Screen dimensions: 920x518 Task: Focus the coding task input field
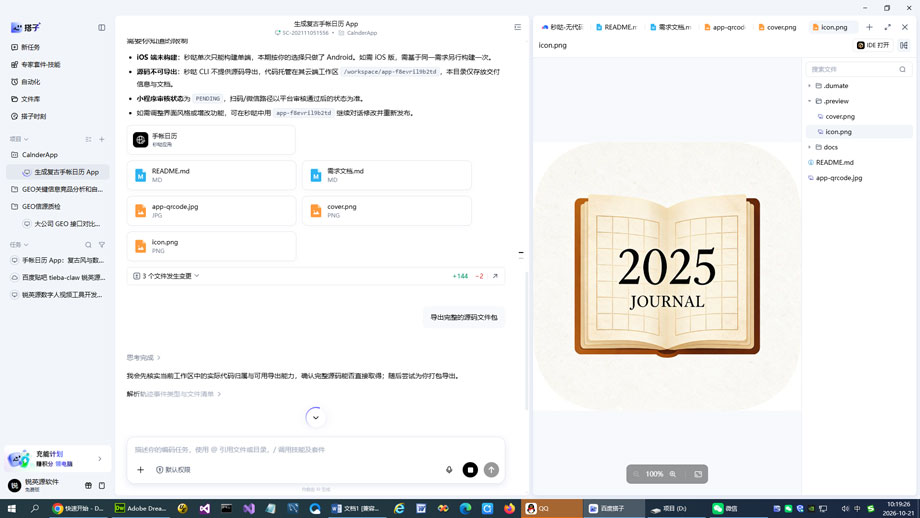316,449
